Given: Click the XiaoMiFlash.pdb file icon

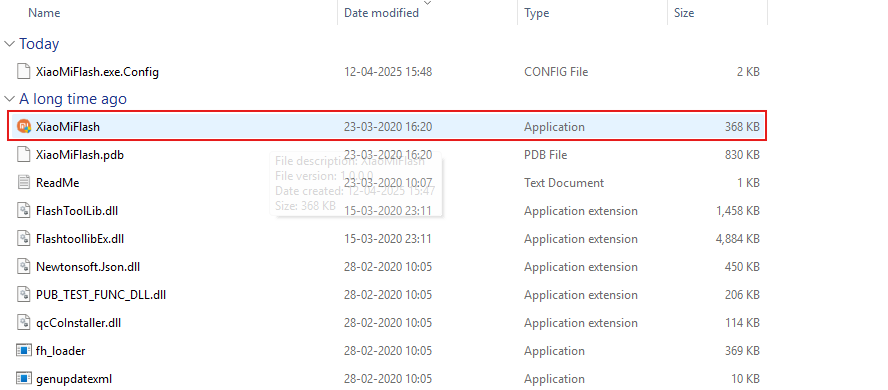Looking at the screenshot, I should tap(23, 155).
